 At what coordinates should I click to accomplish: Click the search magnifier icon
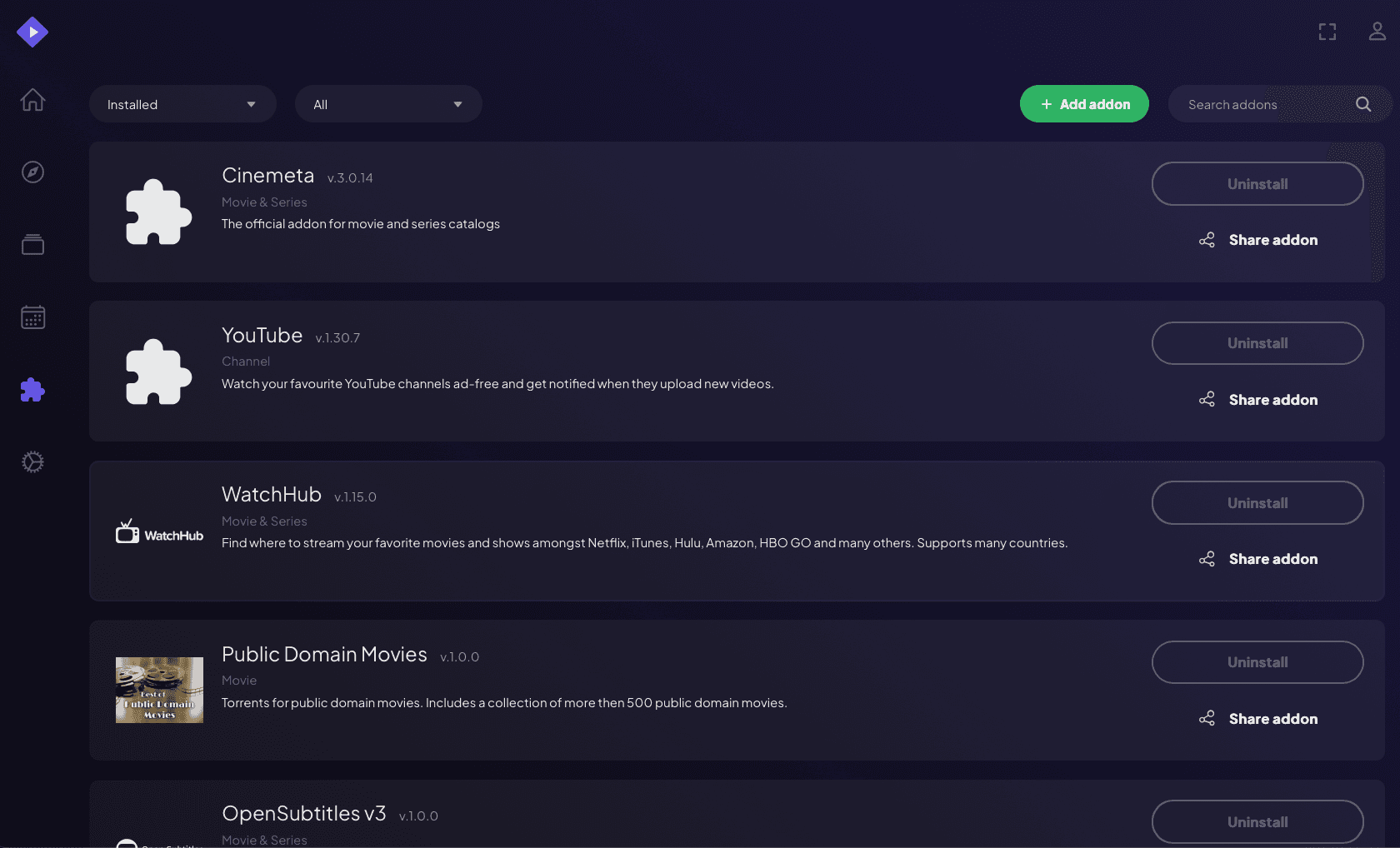click(1362, 103)
